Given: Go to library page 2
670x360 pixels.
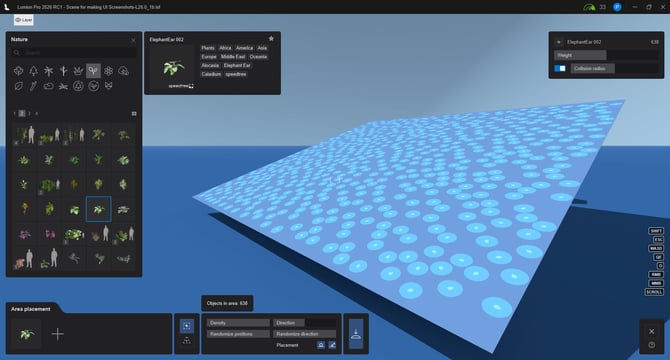Looking at the screenshot, I should [22, 114].
